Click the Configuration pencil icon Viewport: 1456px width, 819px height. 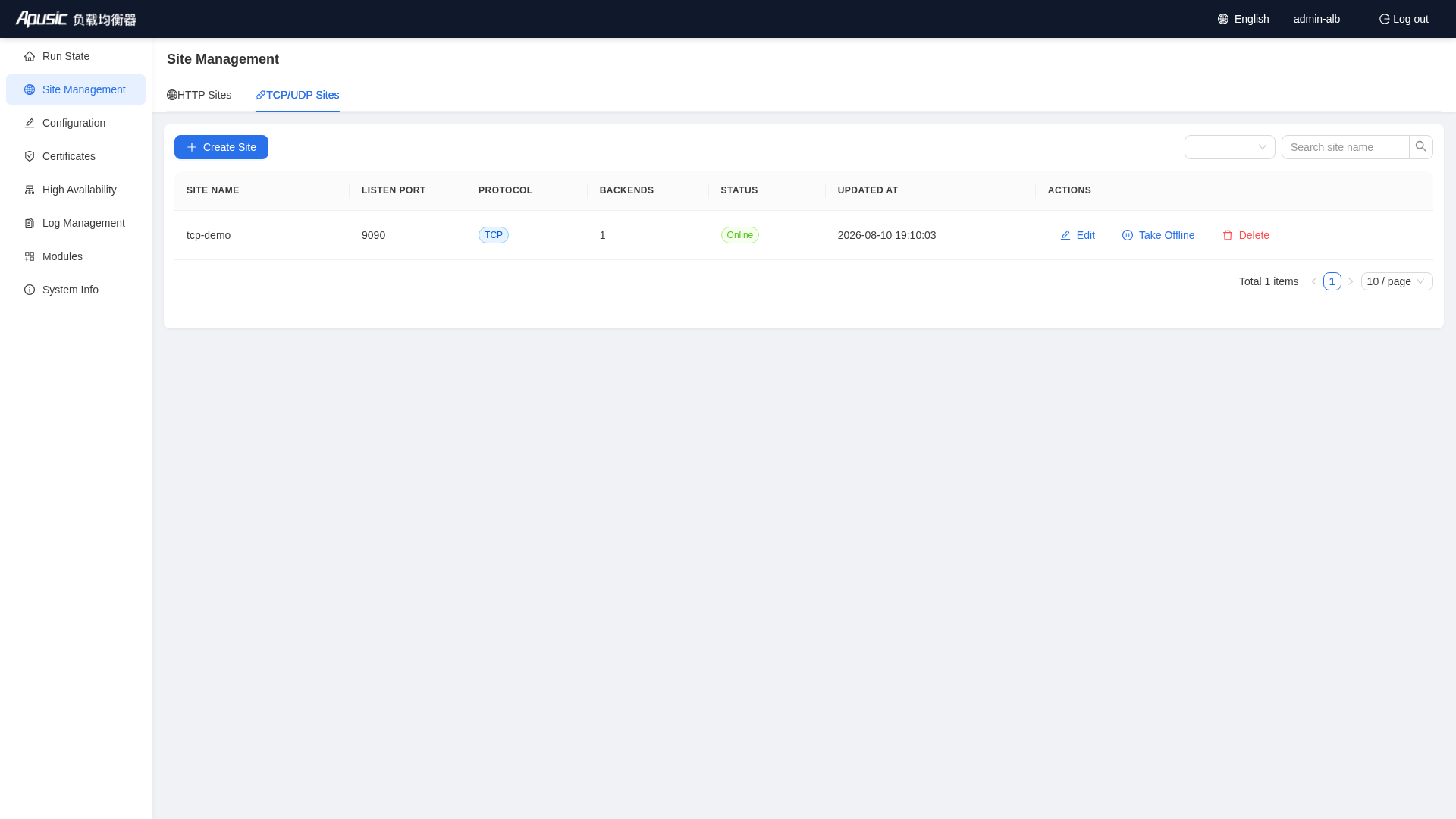[x=30, y=123]
